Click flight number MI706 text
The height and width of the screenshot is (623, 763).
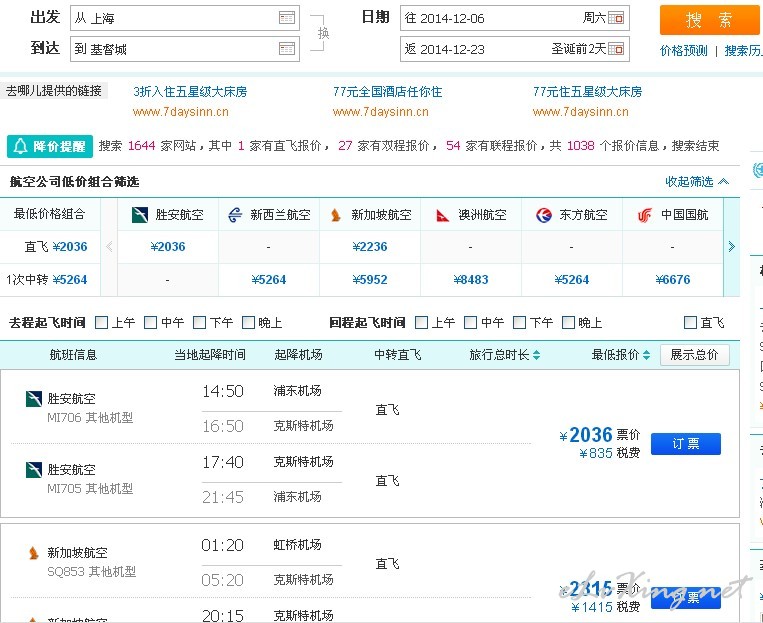64,418
